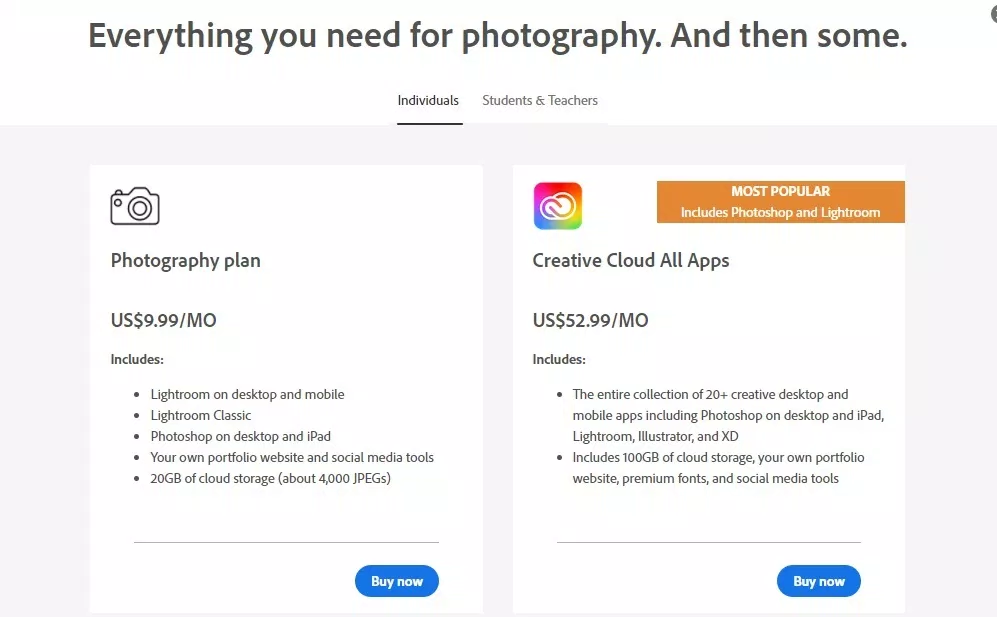The width and height of the screenshot is (997, 617).
Task: Click the MOST POPULAR orange badge
Action: pos(780,191)
